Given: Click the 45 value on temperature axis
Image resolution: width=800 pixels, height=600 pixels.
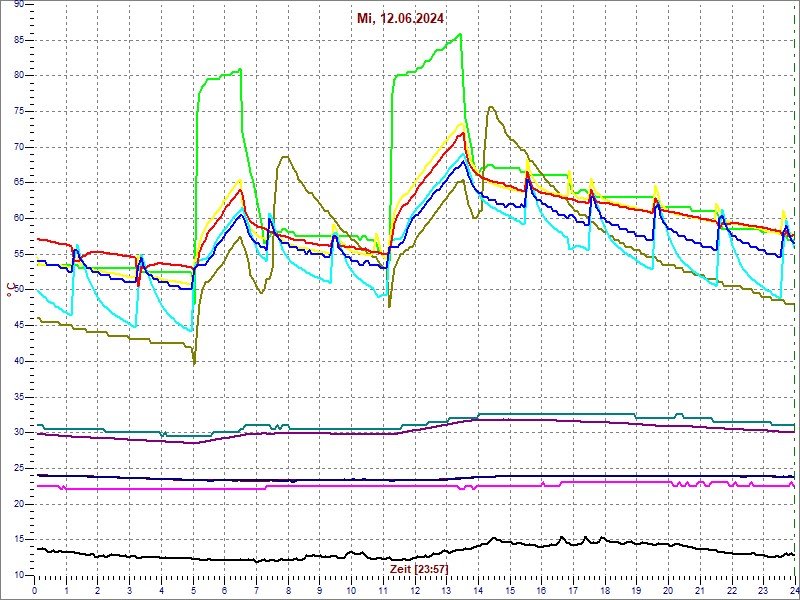Looking at the screenshot, I should tap(19, 326).
